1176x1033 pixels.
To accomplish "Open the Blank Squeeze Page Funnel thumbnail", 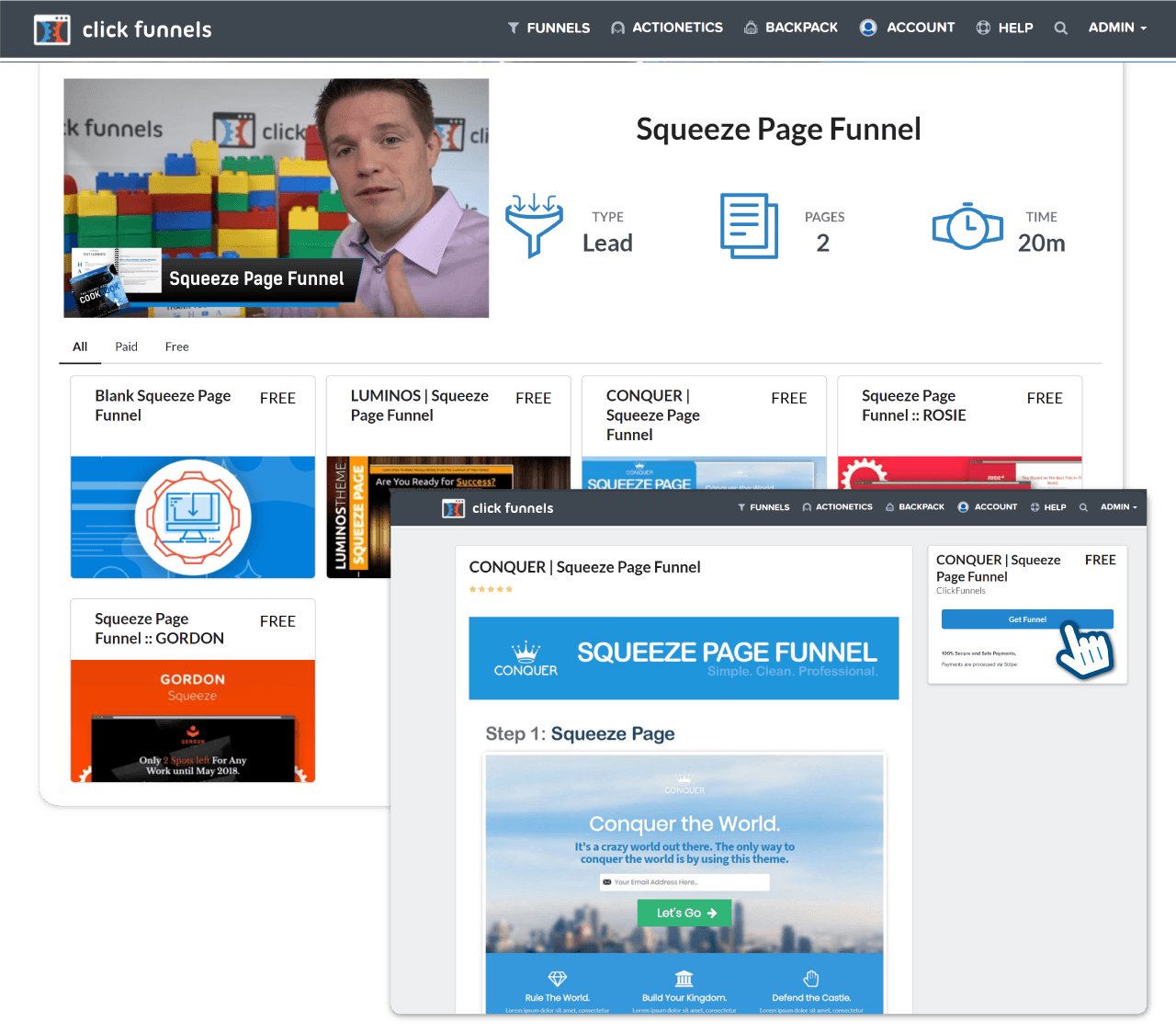I will point(193,517).
